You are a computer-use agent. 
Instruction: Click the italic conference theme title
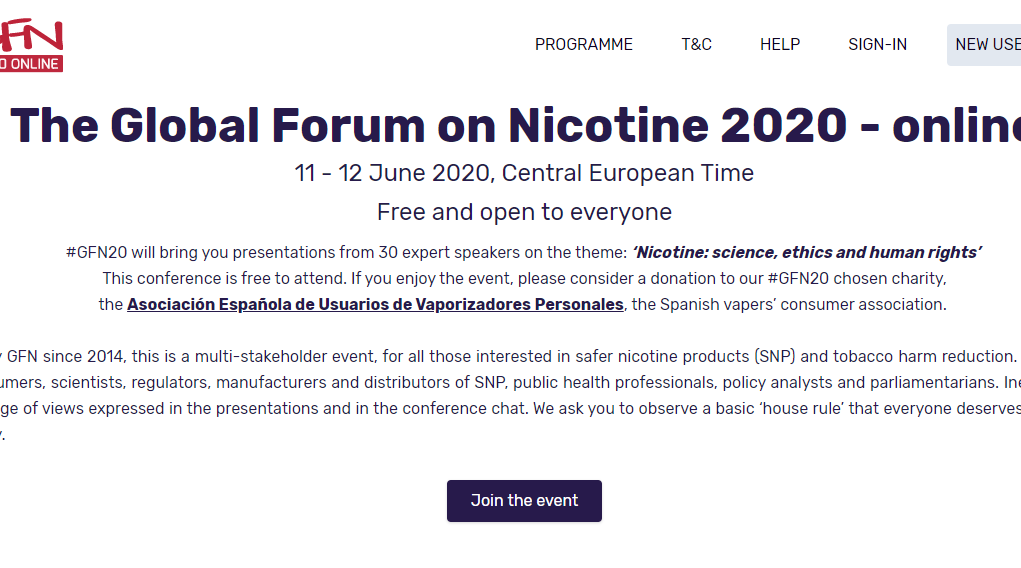coord(807,252)
